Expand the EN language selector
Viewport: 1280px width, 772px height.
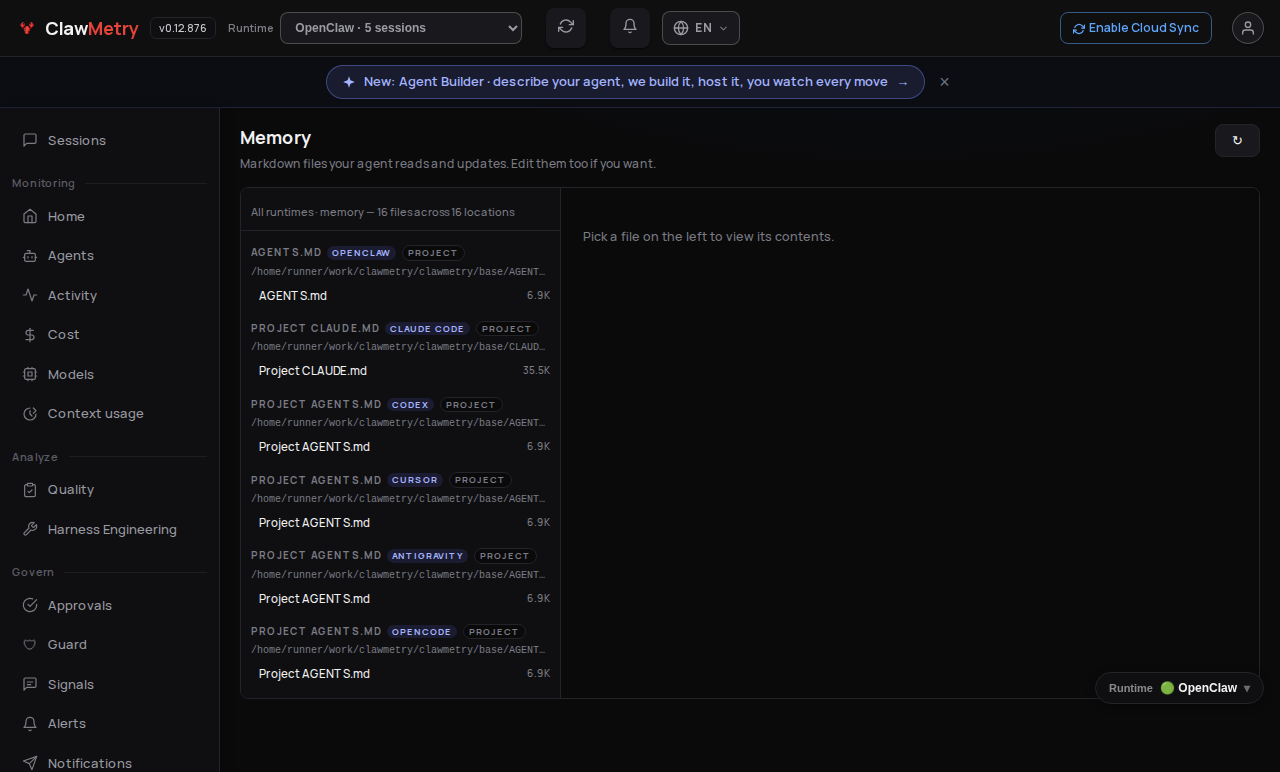701,28
